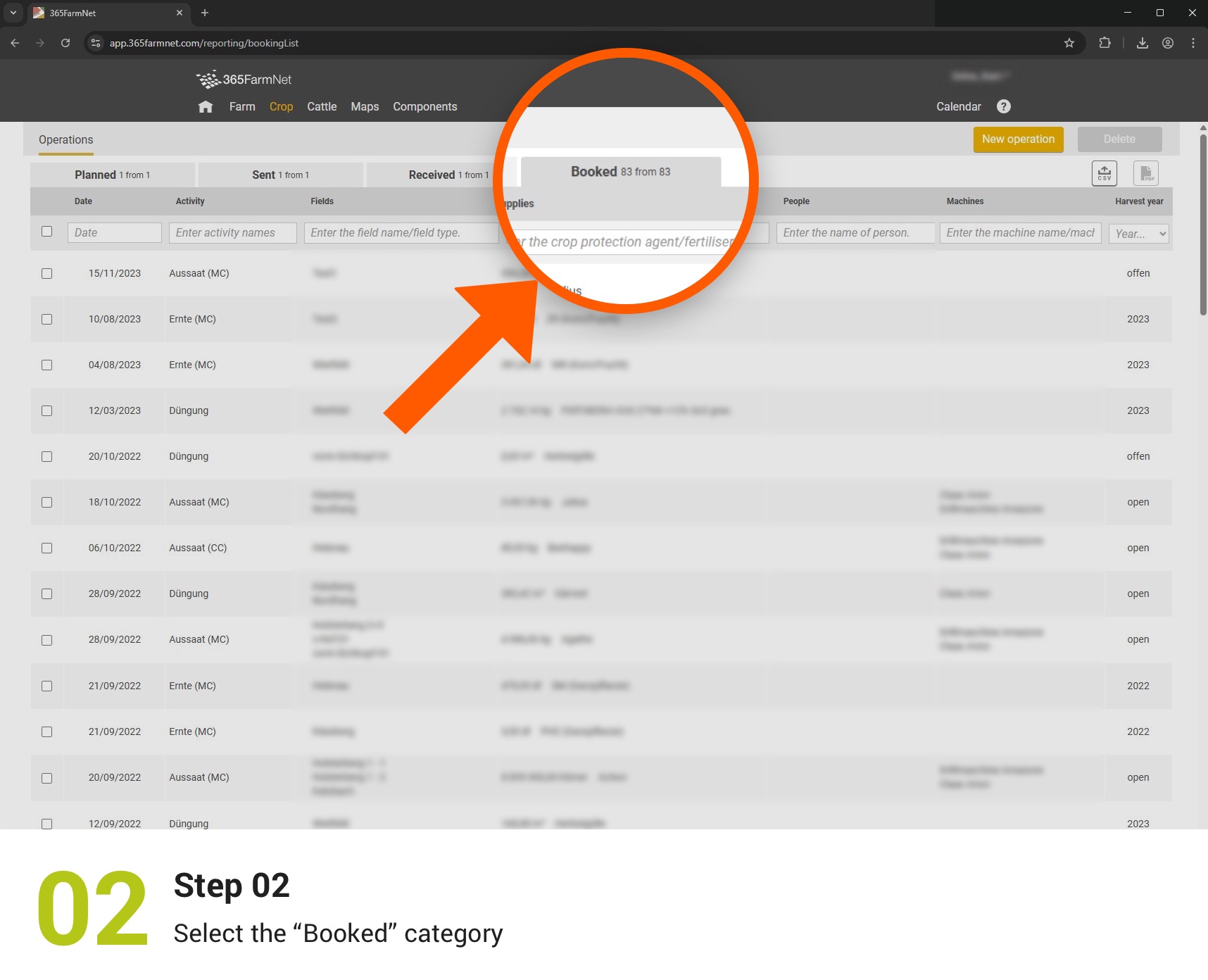Open help via the question mark icon

click(x=1003, y=106)
